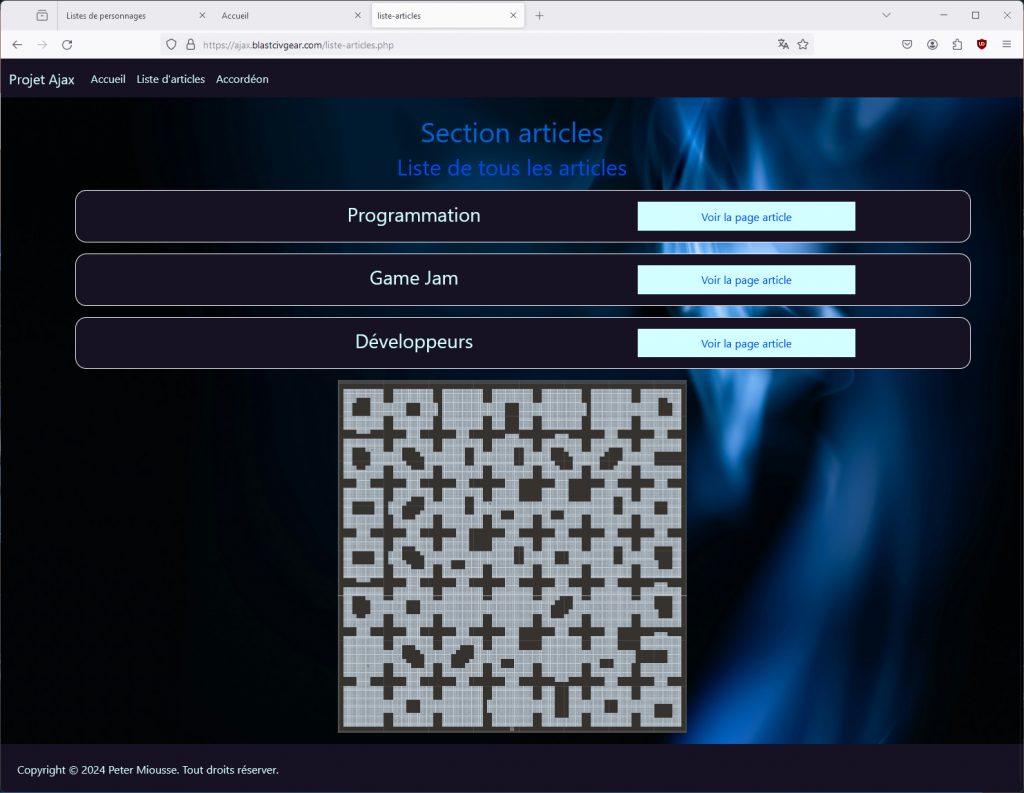Click the tile map grid image
Image resolution: width=1024 pixels, height=793 pixels.
[512, 556]
